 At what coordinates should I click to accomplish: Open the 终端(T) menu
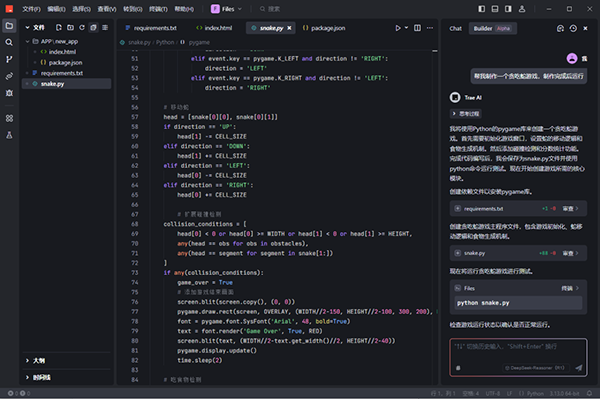coord(158,9)
